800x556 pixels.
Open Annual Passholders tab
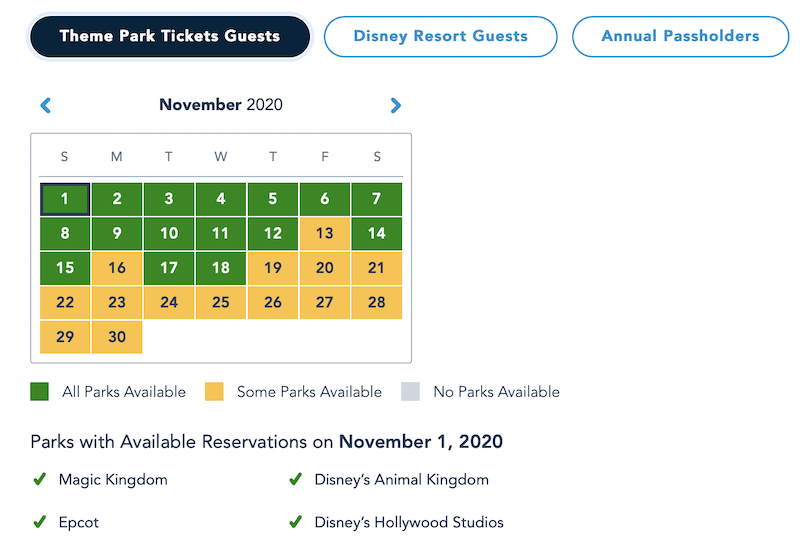pyautogui.click(x=680, y=37)
